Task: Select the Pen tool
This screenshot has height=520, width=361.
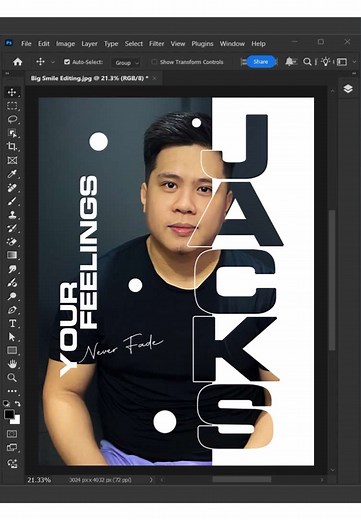Action: (x=12, y=310)
